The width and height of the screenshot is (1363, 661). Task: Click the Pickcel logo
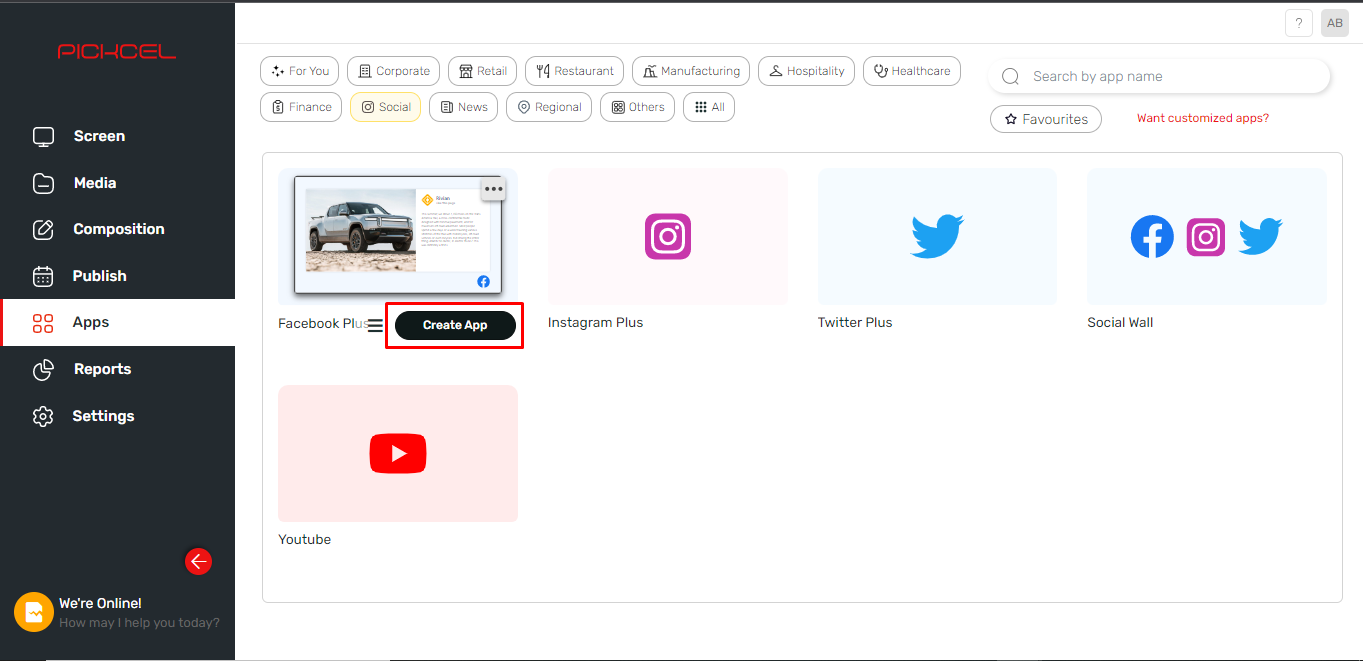[x=117, y=51]
